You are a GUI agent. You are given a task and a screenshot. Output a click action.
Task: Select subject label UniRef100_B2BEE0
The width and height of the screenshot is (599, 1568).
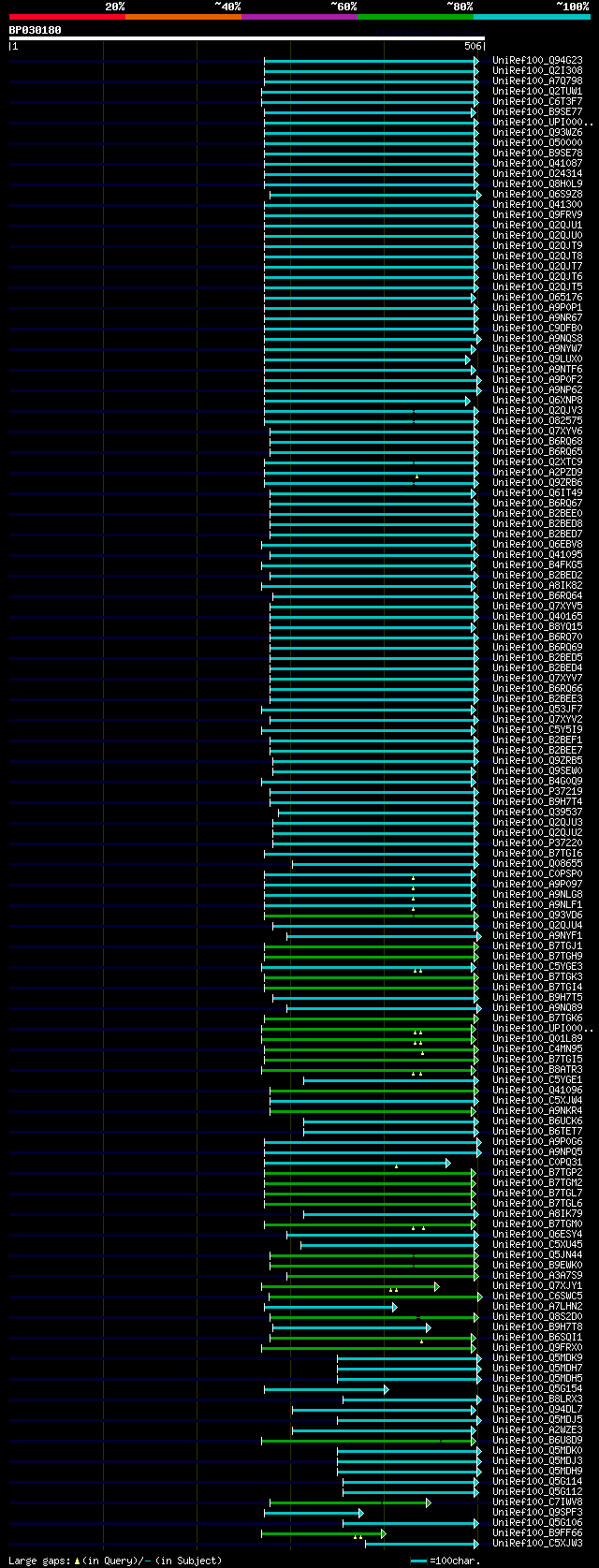pyautogui.click(x=537, y=514)
